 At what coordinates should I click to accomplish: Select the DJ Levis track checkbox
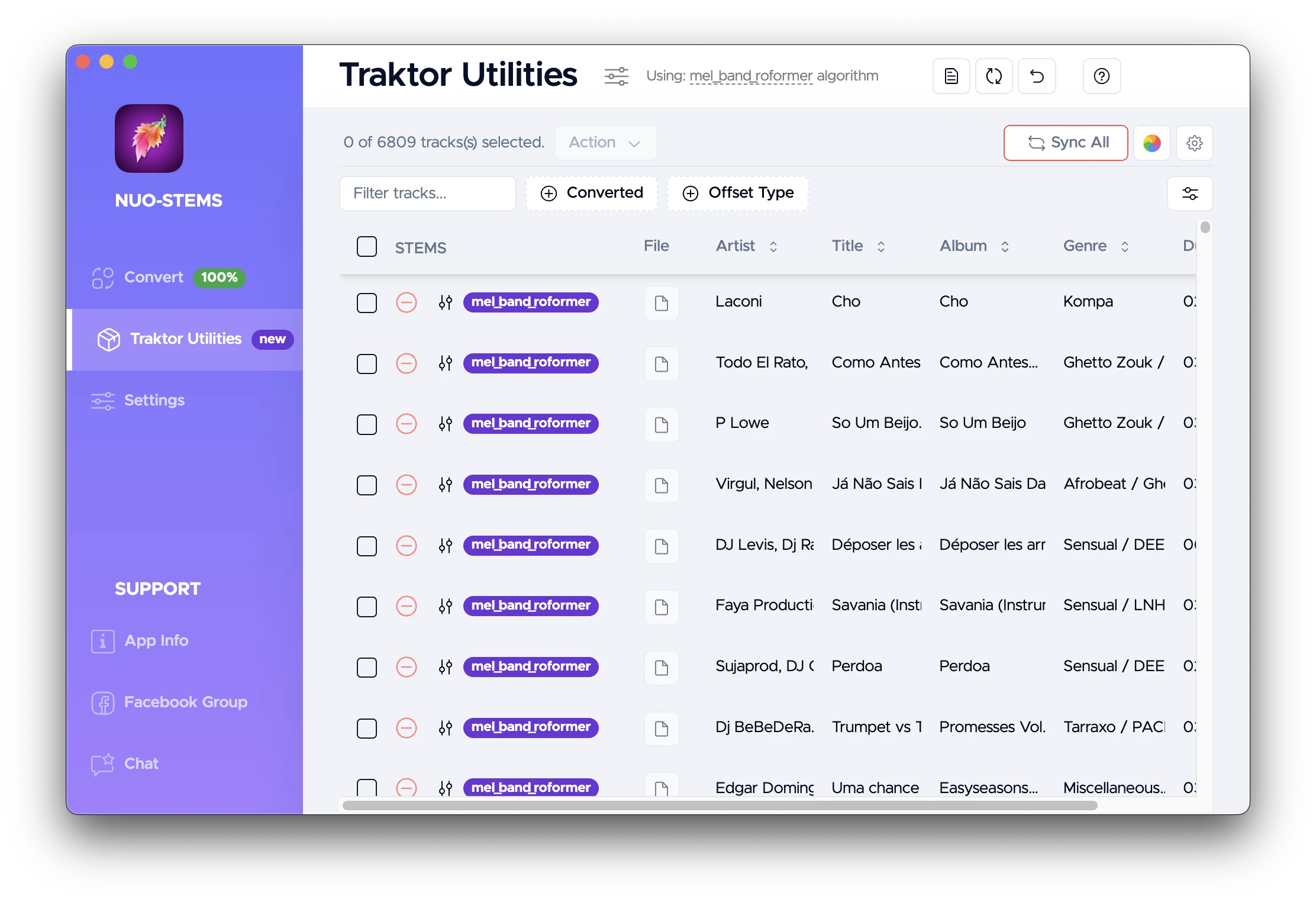click(x=367, y=546)
